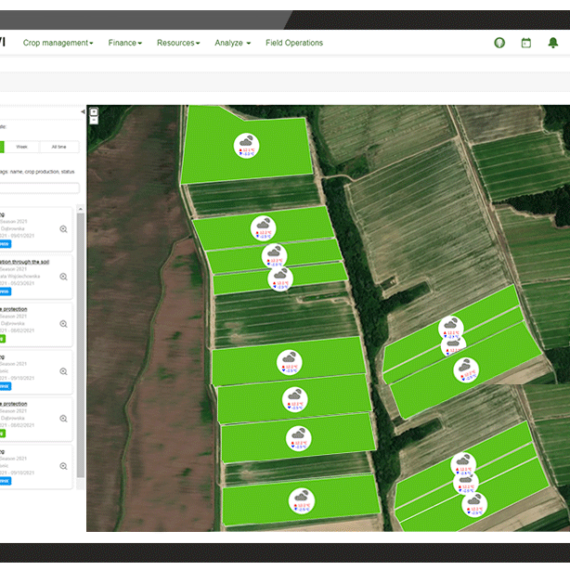Zoom out the map with minus button
The height and width of the screenshot is (570, 570).
[94, 120]
